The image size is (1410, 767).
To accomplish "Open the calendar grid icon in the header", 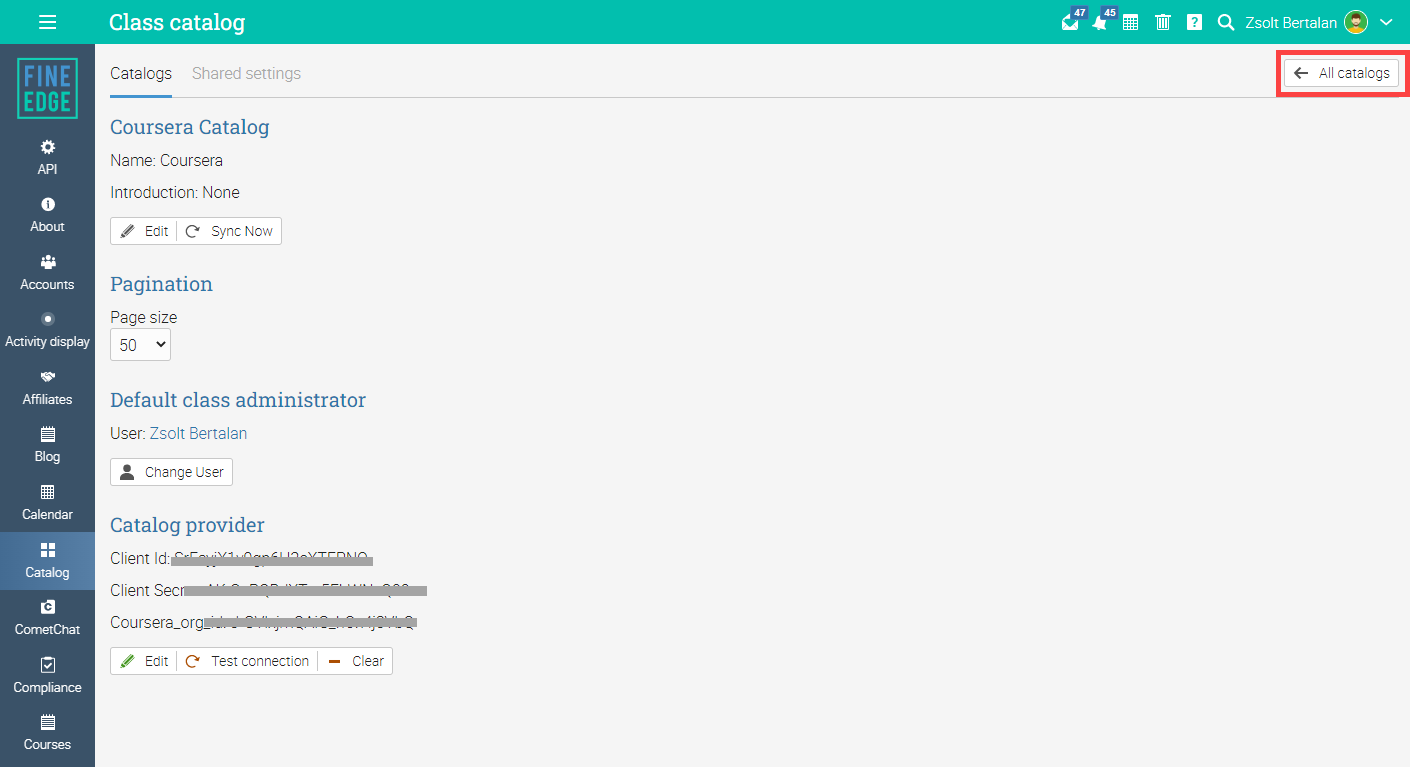I will pos(1131,22).
